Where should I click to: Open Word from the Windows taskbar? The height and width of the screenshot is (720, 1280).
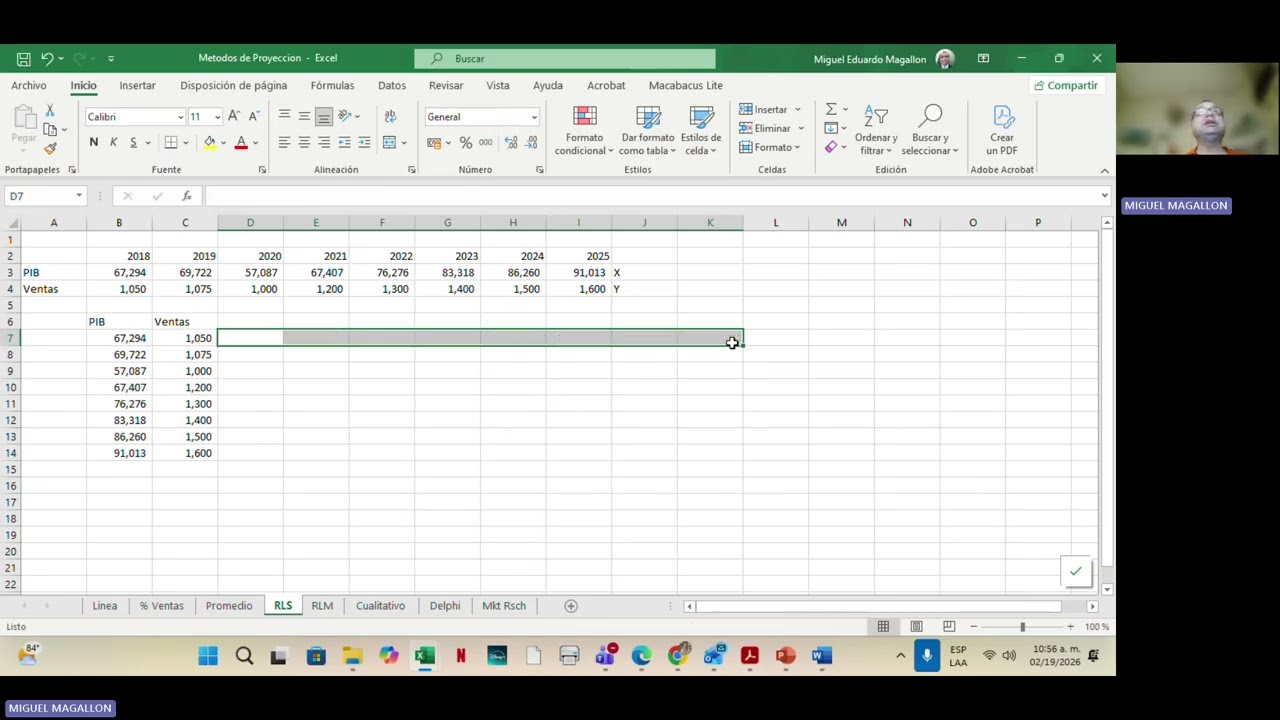click(x=821, y=656)
